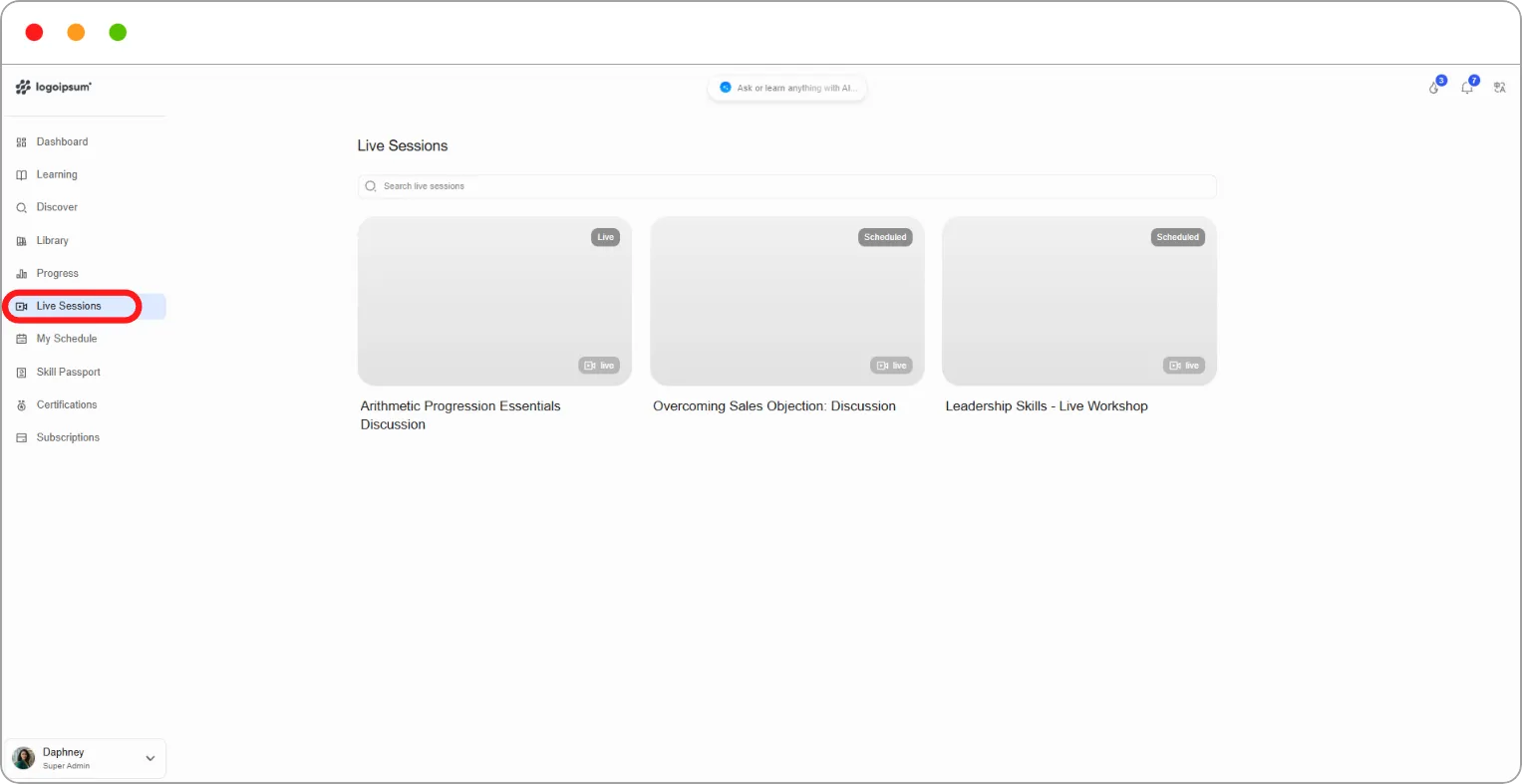Viewport: 1522px width, 784px height.
Task: Open Arithmetic Progression Essentials Discussion title
Action: [x=460, y=415]
